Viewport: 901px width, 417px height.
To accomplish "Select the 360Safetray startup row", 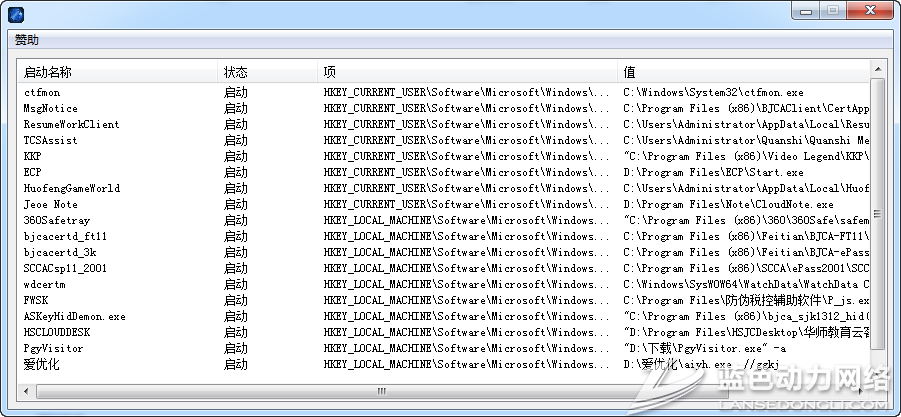I will coord(56,220).
